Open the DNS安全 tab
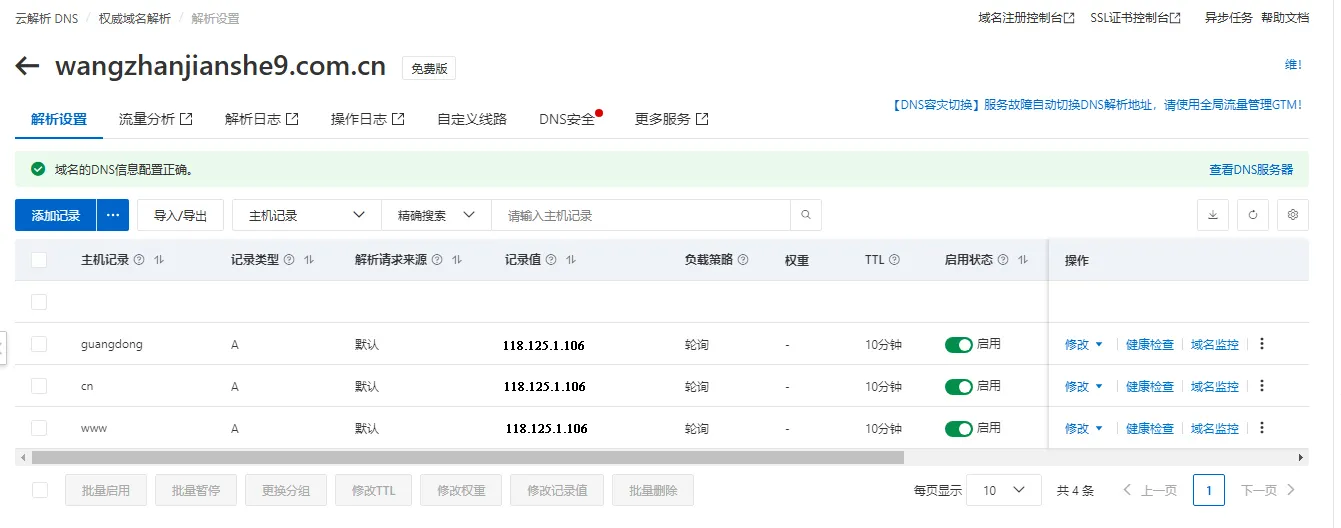This screenshot has width=1341, height=528. pos(568,119)
